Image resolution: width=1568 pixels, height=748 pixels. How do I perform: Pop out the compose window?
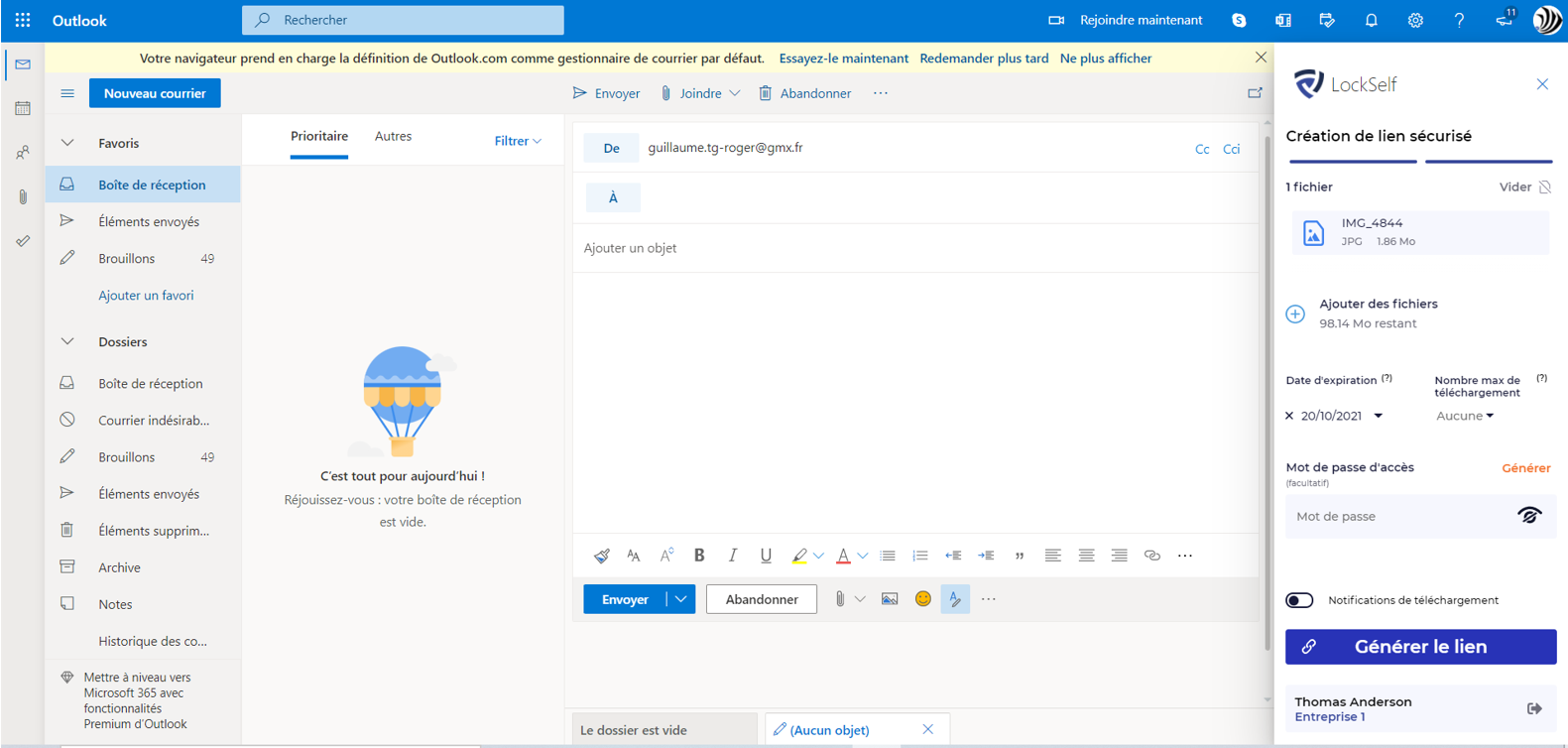[x=1255, y=93]
